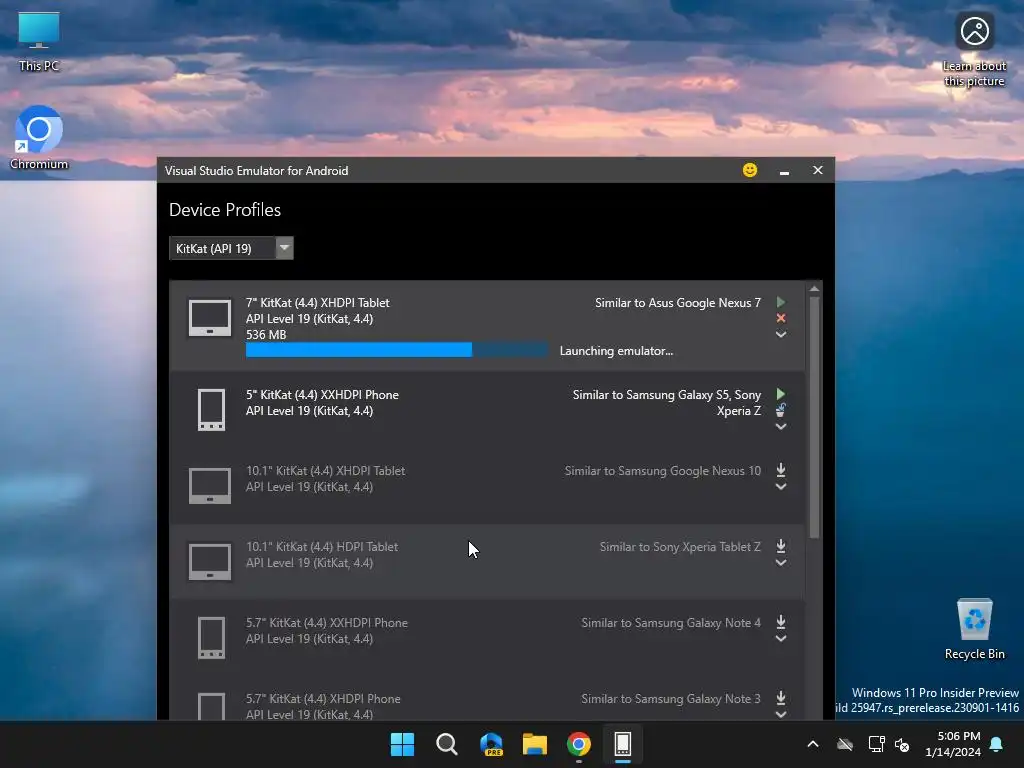Open taskbar Search
The height and width of the screenshot is (768, 1024).
[x=447, y=744]
